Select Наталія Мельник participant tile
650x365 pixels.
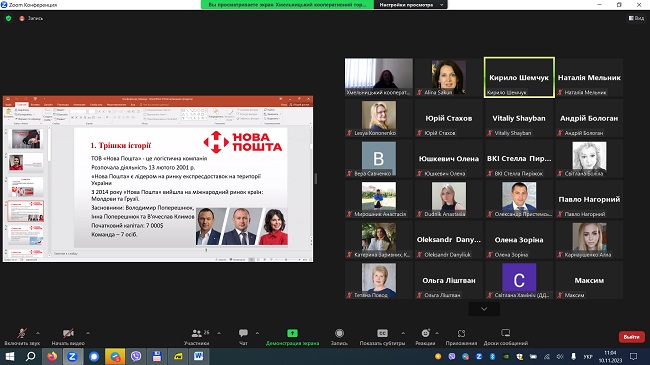tap(589, 78)
